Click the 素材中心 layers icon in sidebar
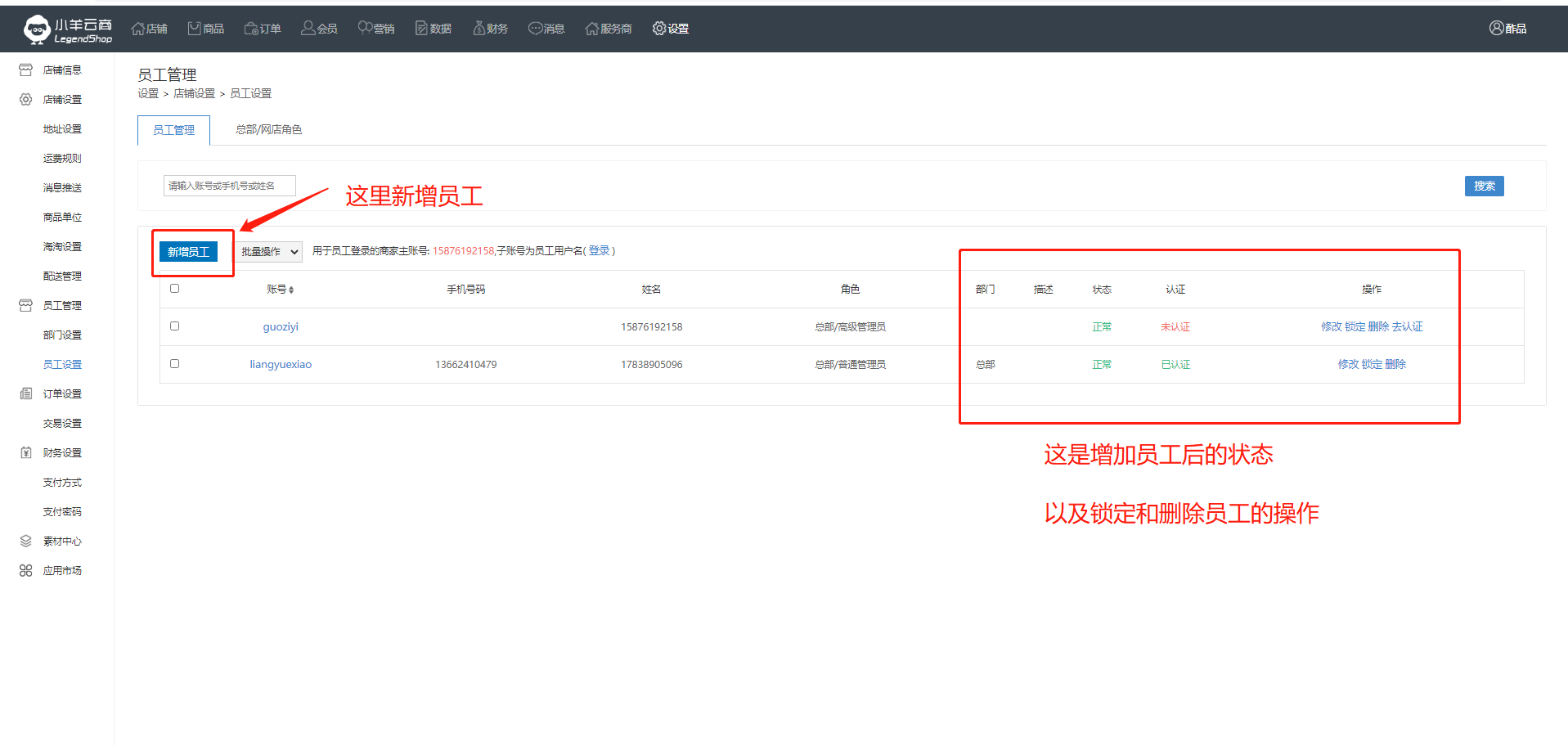Viewport: 1568px width, 746px height. 26,542
